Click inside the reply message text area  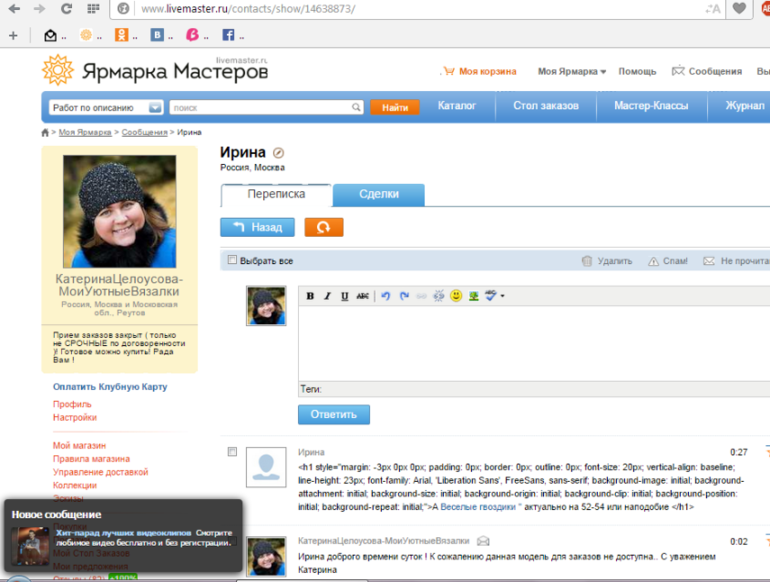click(x=534, y=343)
